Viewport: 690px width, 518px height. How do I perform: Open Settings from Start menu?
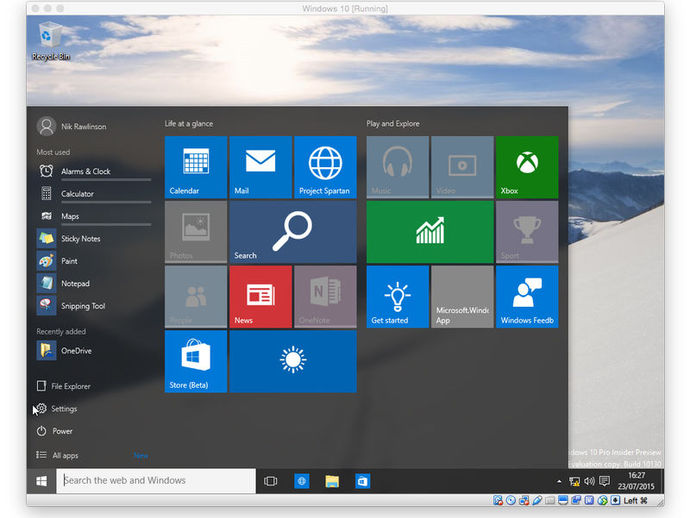click(x=57, y=409)
